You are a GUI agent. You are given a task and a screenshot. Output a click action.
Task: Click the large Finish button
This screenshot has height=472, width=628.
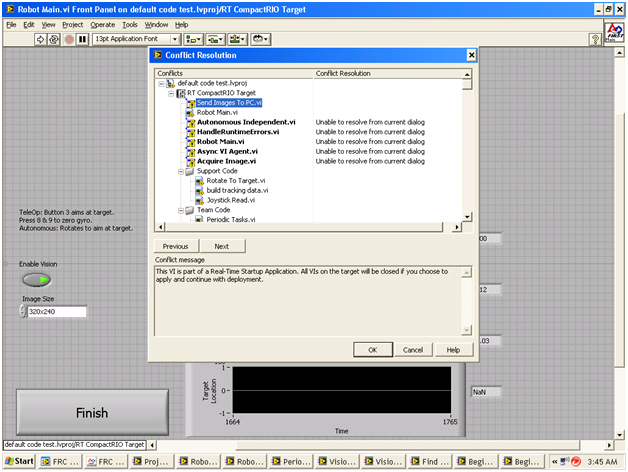(92, 413)
